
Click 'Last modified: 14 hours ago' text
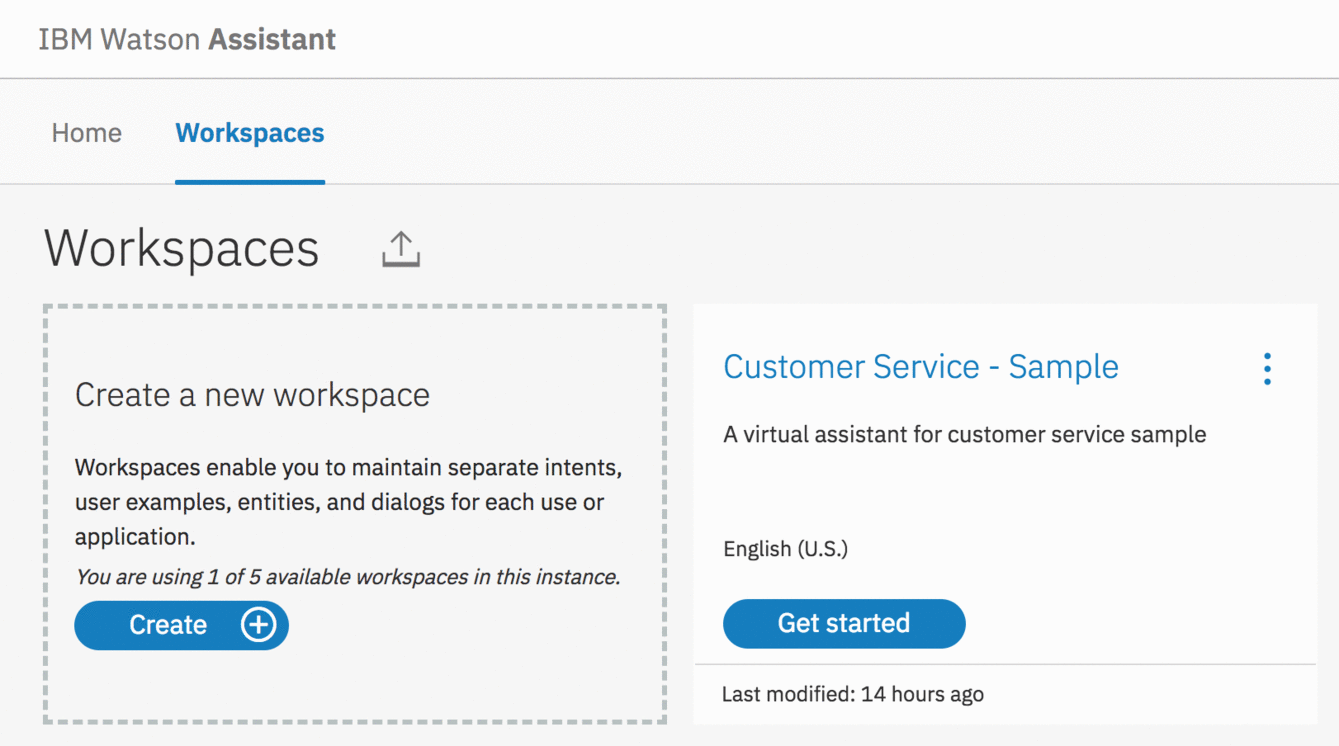pyautogui.click(x=853, y=694)
